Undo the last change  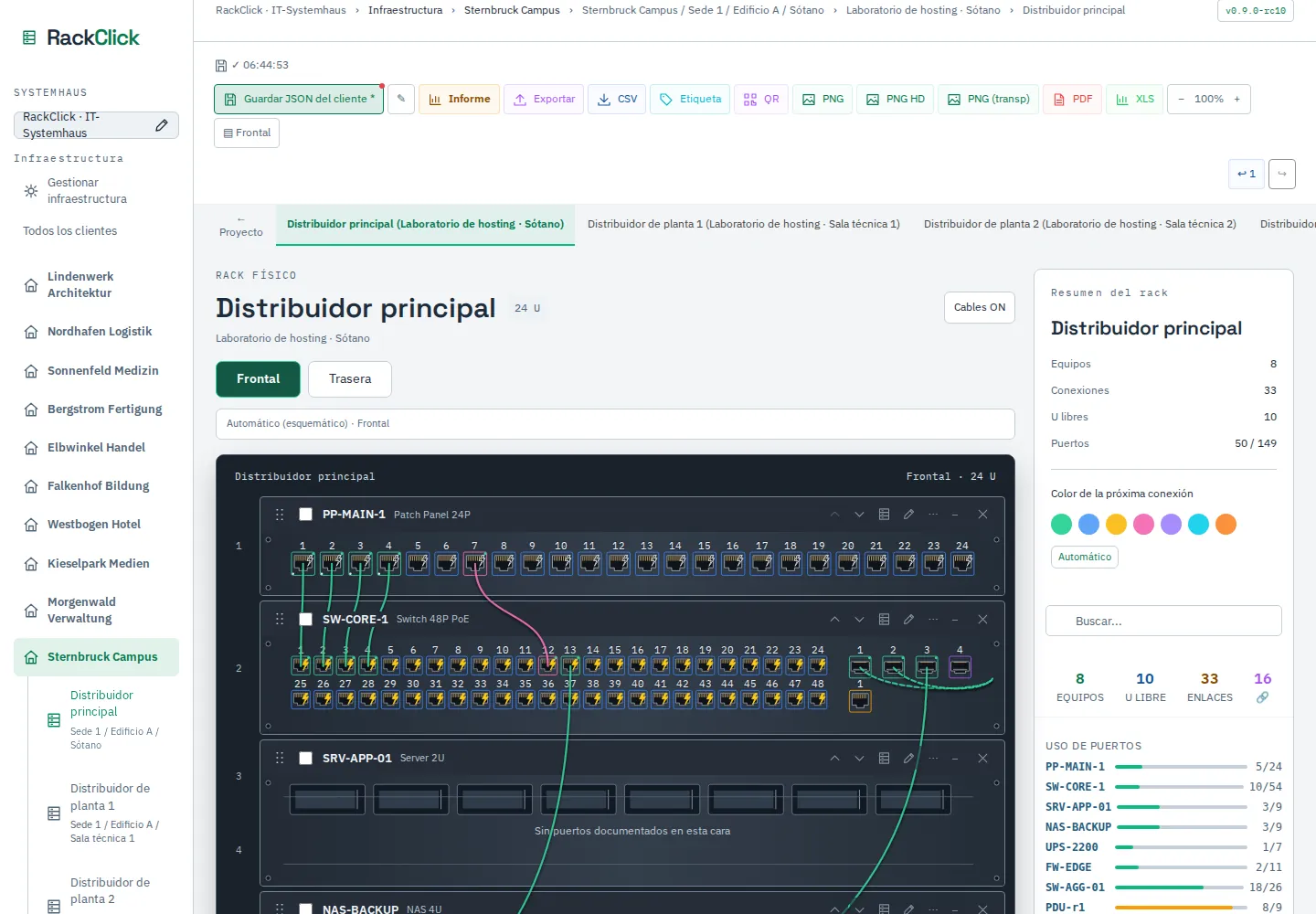coord(1247,174)
